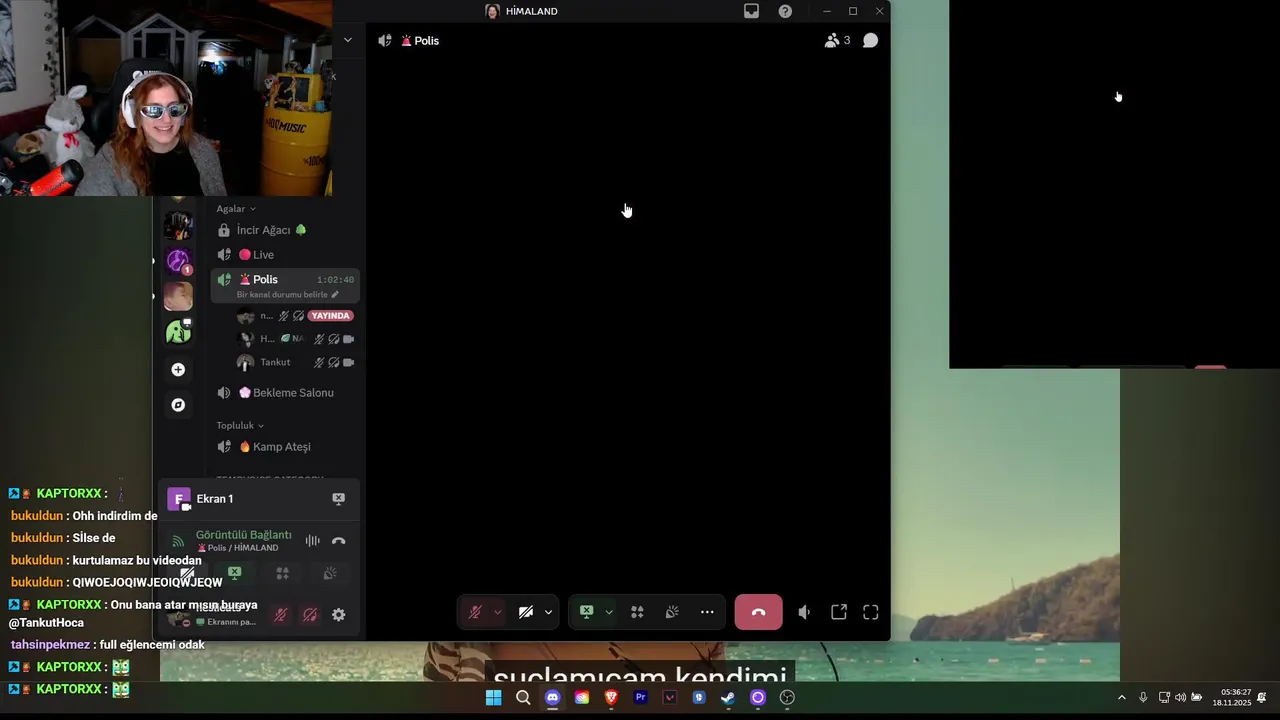Open user settings gear icon

(339, 615)
